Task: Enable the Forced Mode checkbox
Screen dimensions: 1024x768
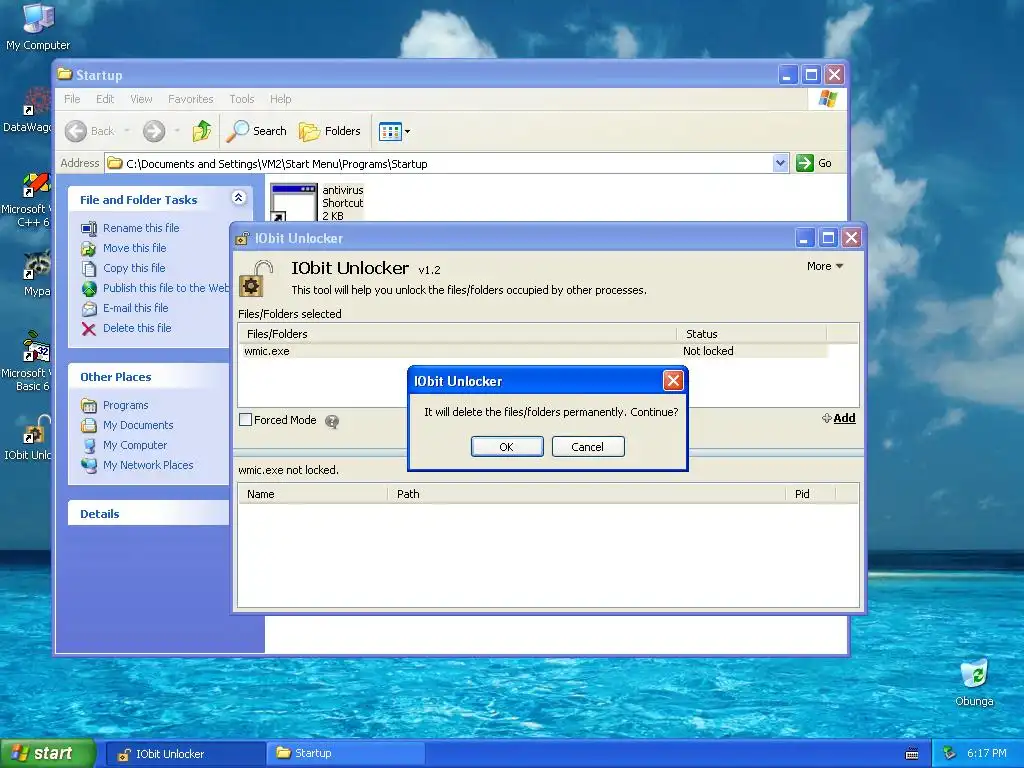Action: tap(246, 420)
